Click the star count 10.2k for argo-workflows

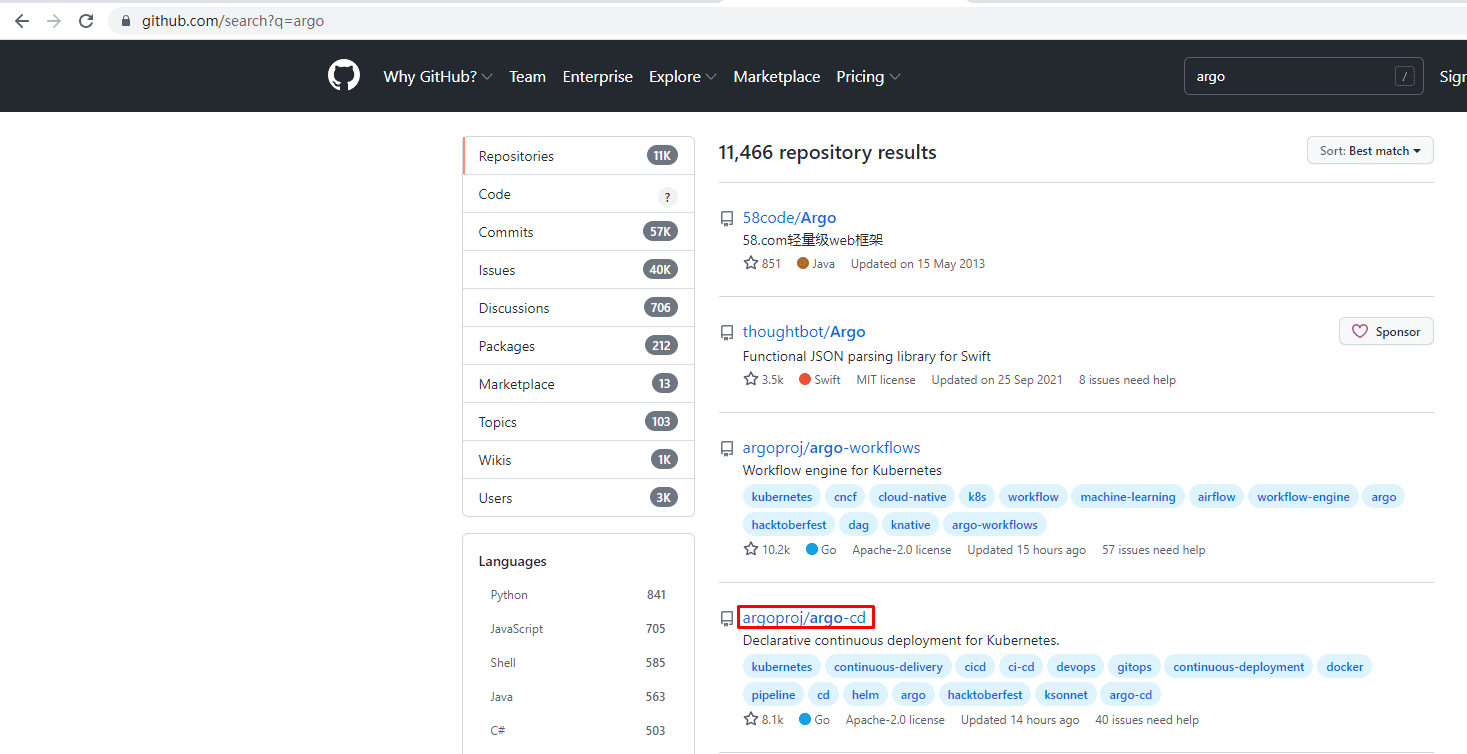point(767,549)
